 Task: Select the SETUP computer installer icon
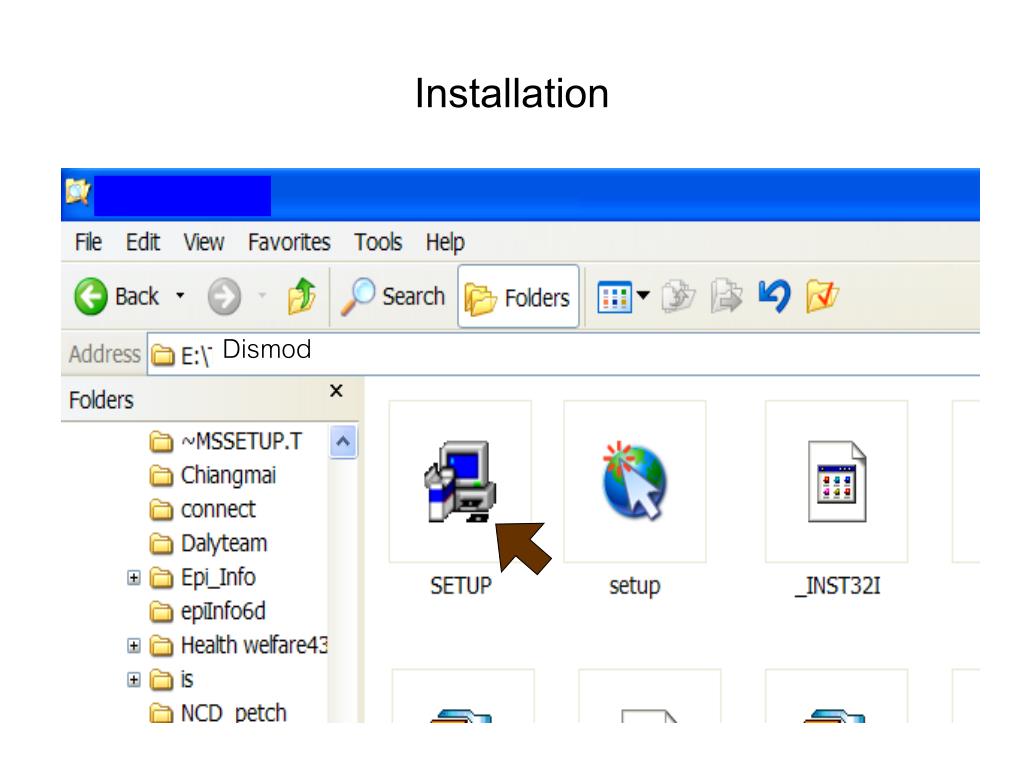pos(460,481)
